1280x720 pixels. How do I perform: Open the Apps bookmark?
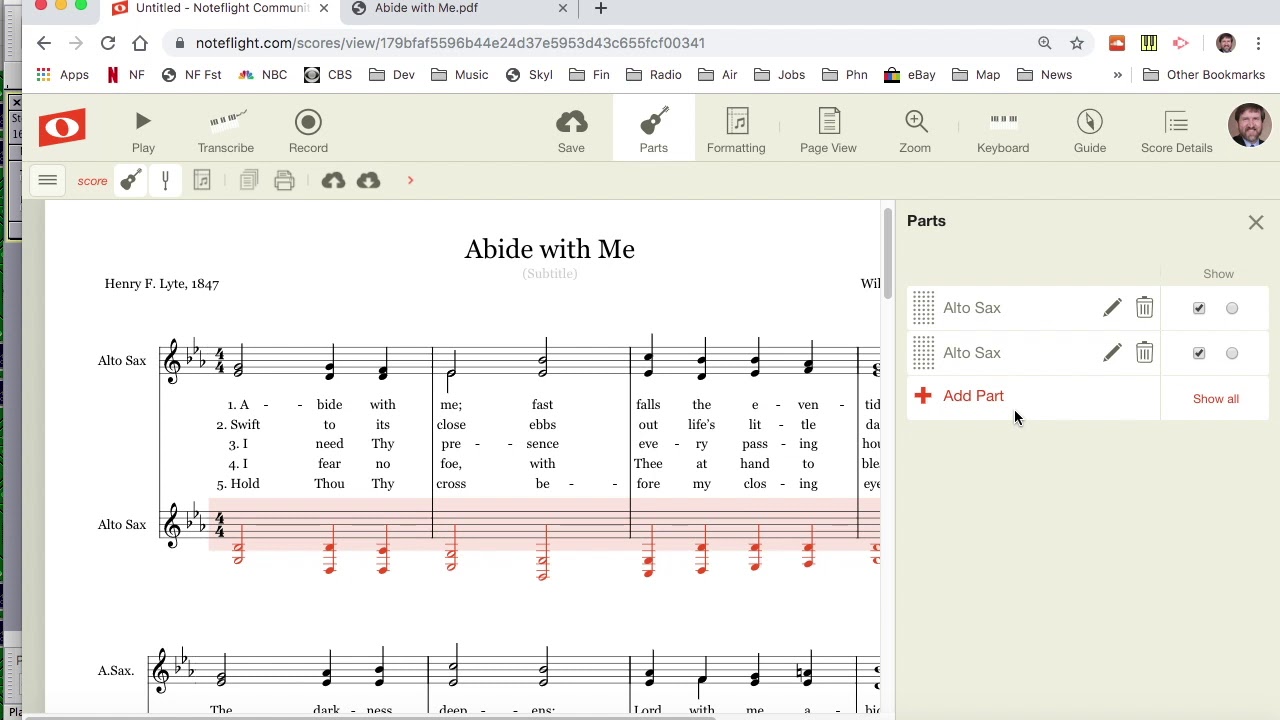pyautogui.click(x=62, y=75)
